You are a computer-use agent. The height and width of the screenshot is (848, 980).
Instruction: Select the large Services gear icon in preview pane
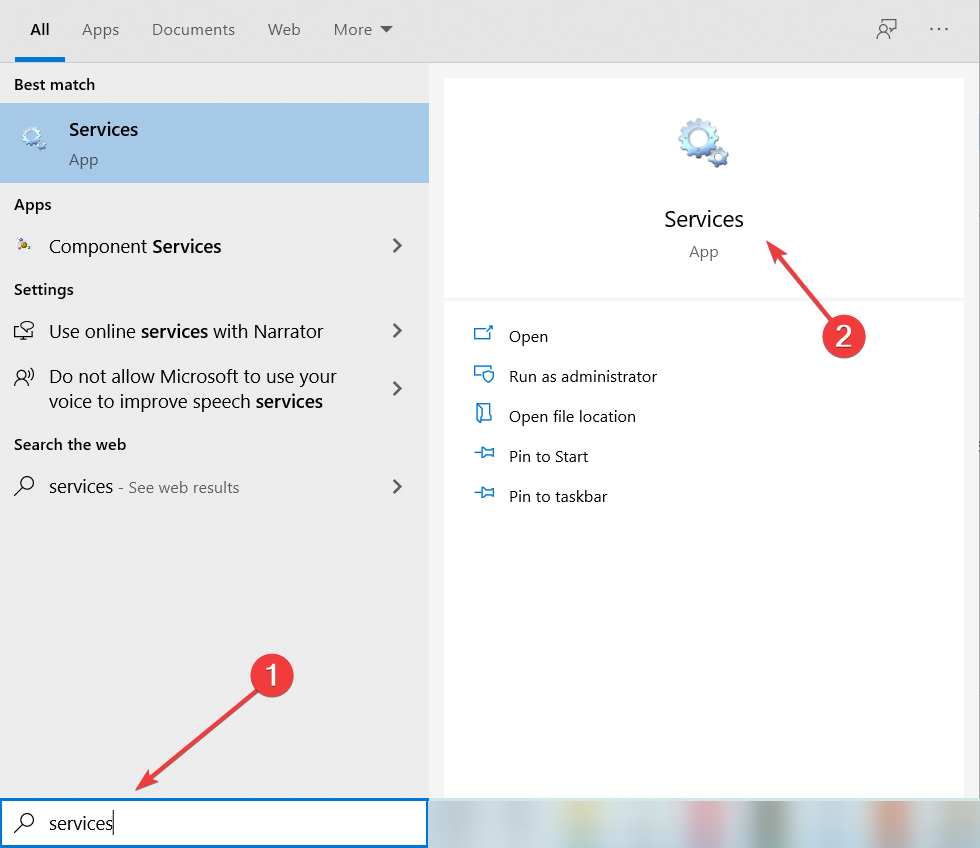click(x=703, y=142)
